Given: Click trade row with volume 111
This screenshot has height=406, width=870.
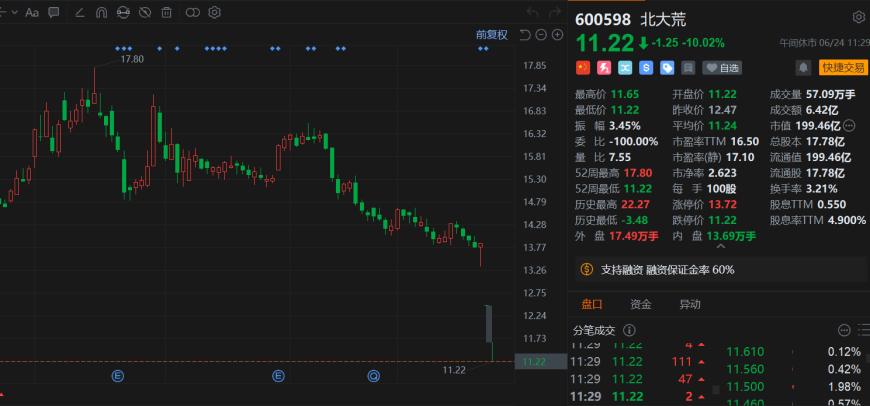Looking at the screenshot, I should [638, 362].
